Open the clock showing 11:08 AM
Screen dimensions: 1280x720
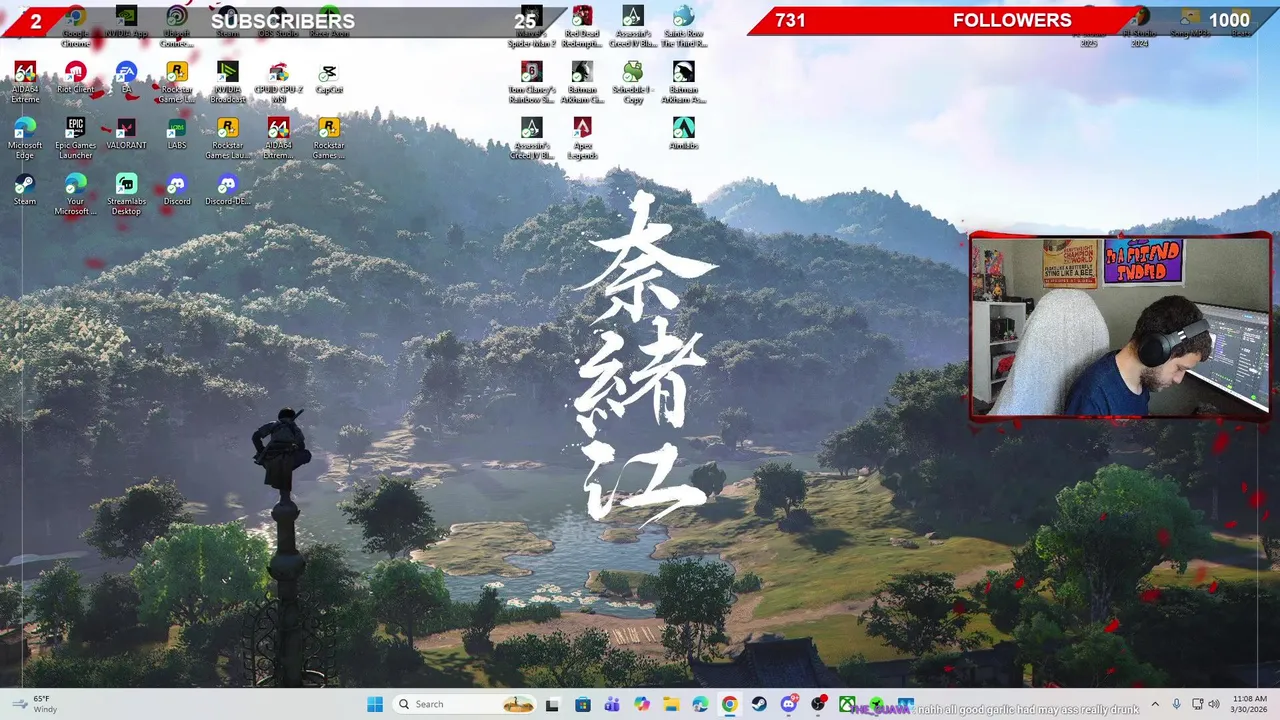1249,704
